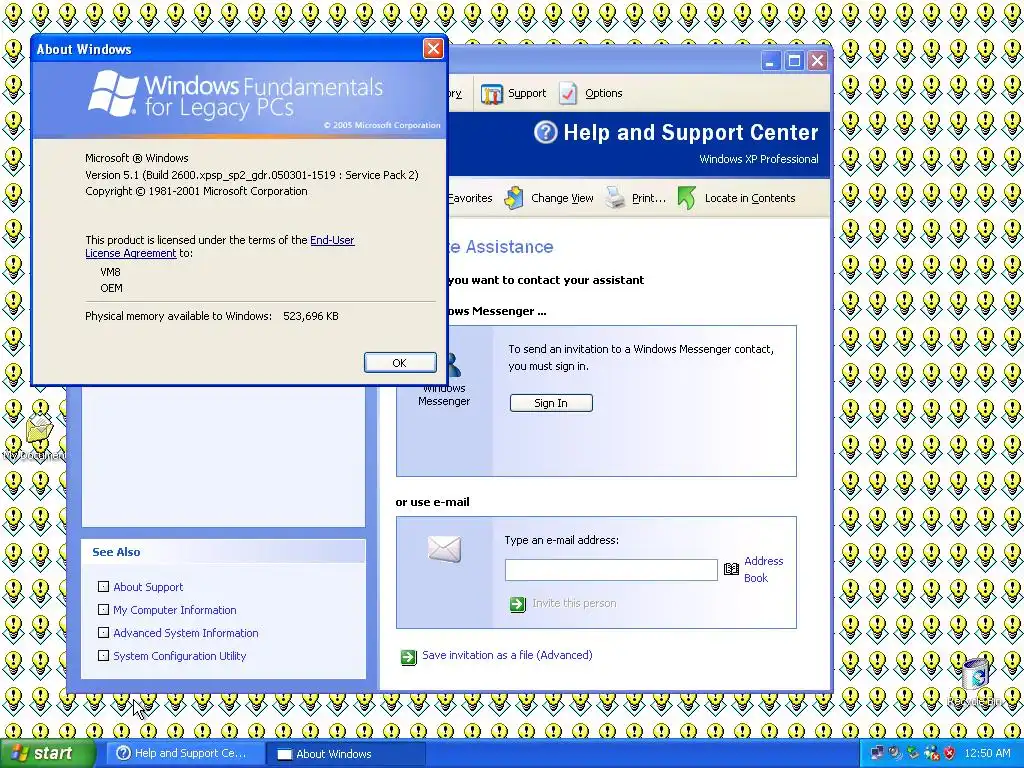1024x768 pixels.
Task: Click the Sign In button
Action: coord(551,403)
